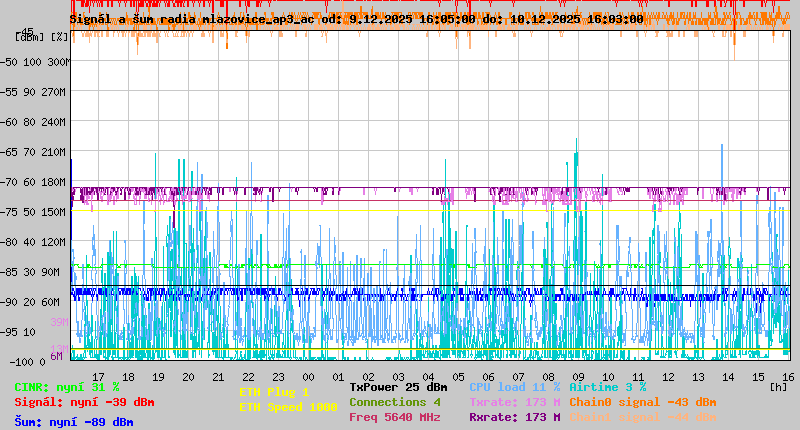Click the -70 dBm y-axis label
This screenshot has width=800, height=430.
pyautogui.click(x=27, y=182)
